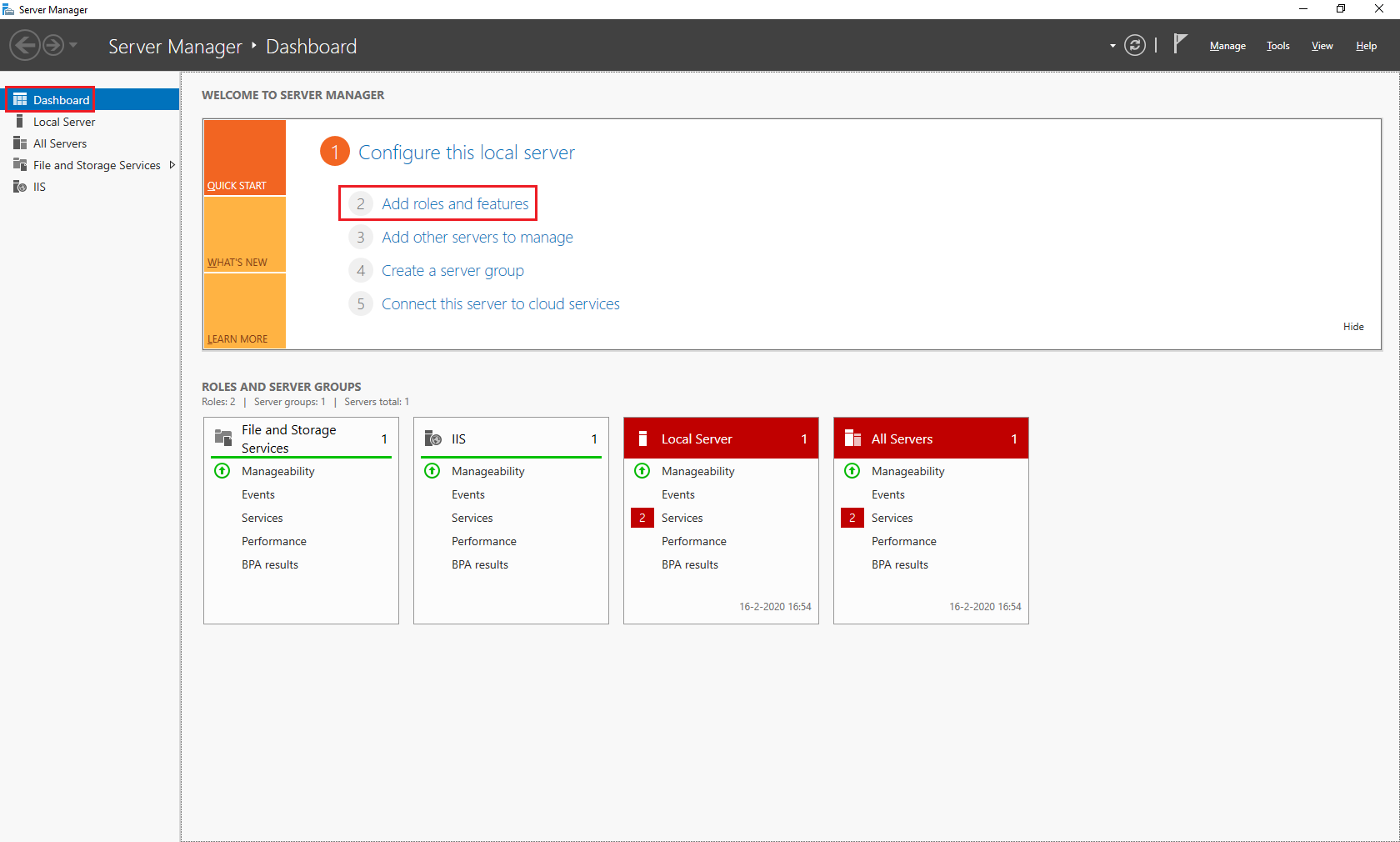Click the Dashboard grid icon
Screen dimensions: 1400x842
coord(20,99)
